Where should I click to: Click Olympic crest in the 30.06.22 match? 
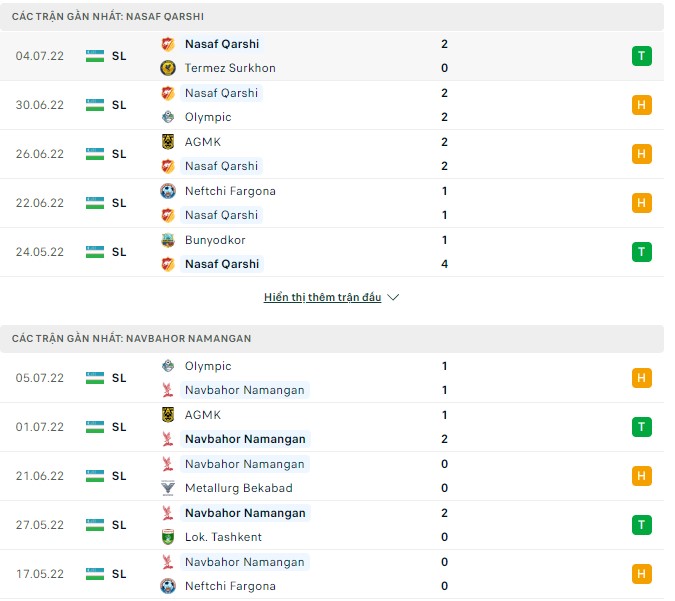(168, 117)
